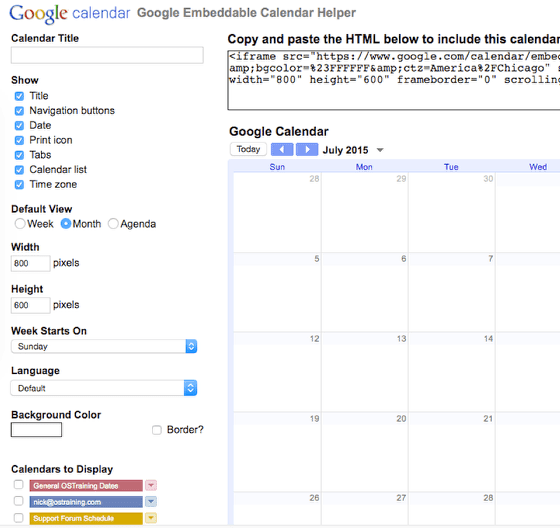Pick a Background Color from the swatch
The height and width of the screenshot is (528, 560).
(x=36, y=429)
